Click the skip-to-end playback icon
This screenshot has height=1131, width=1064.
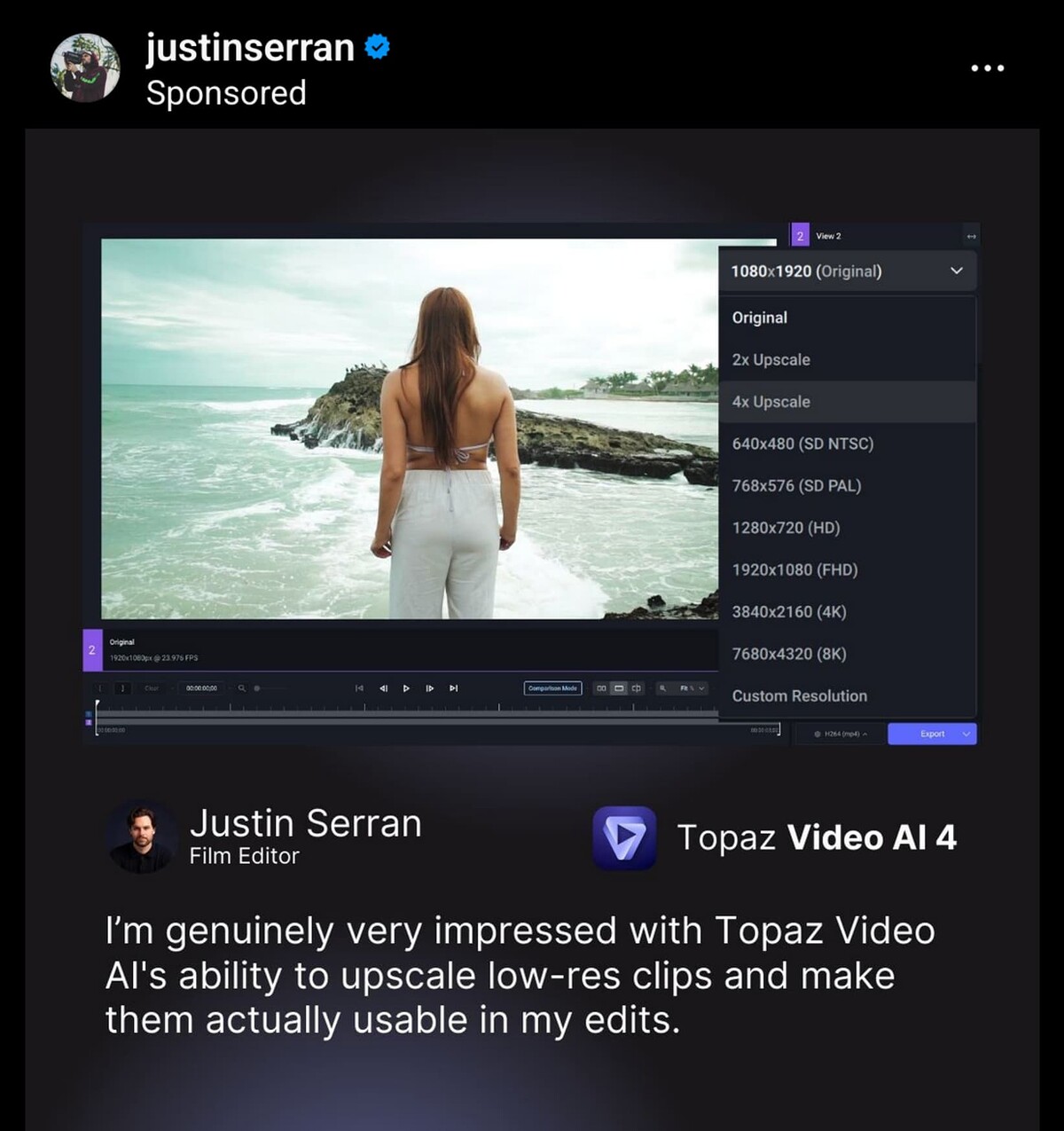[454, 687]
